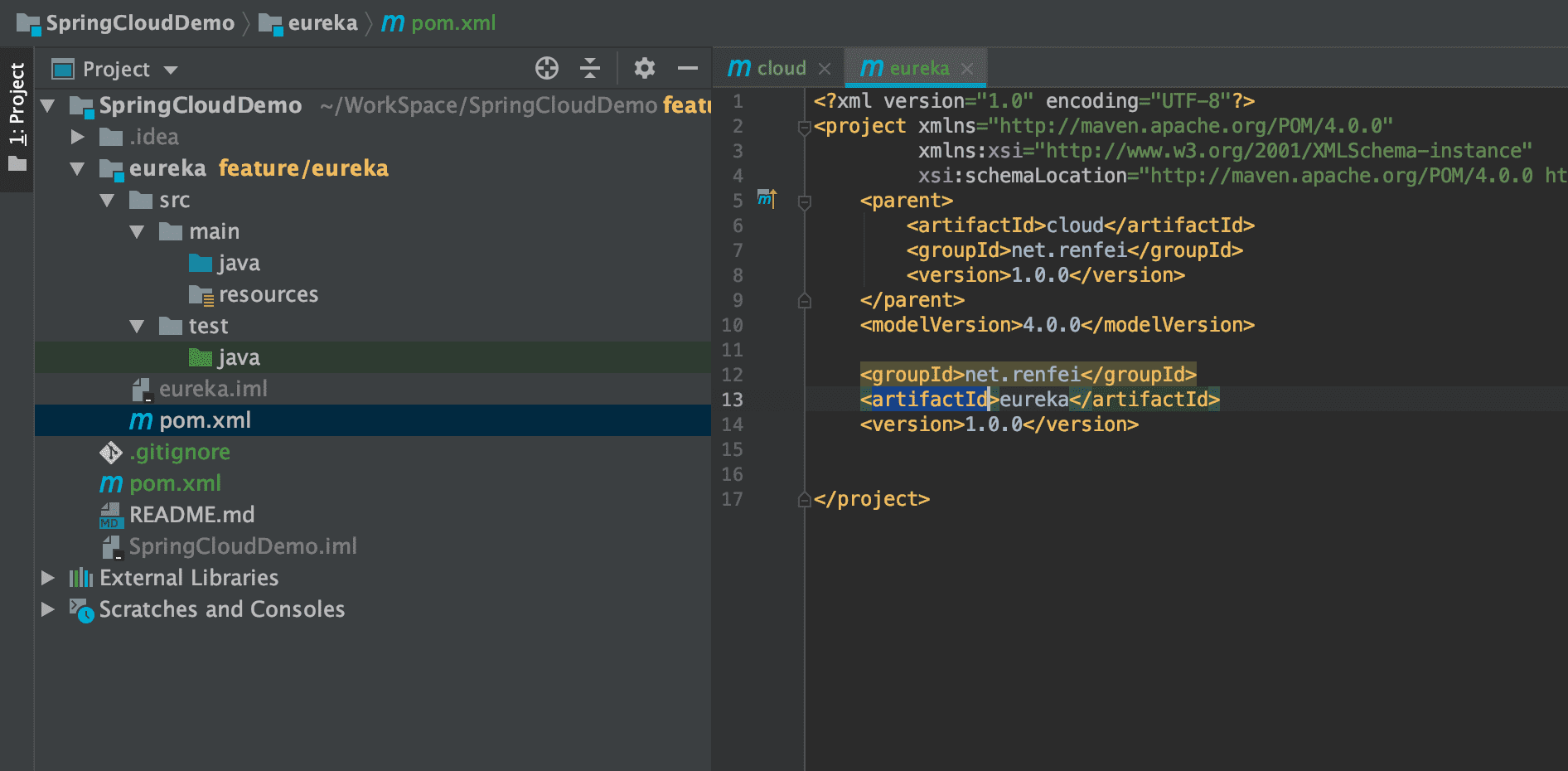Click feature/eureka branch label beside eureka
Screen dimensions: 1568x771
tap(303, 168)
